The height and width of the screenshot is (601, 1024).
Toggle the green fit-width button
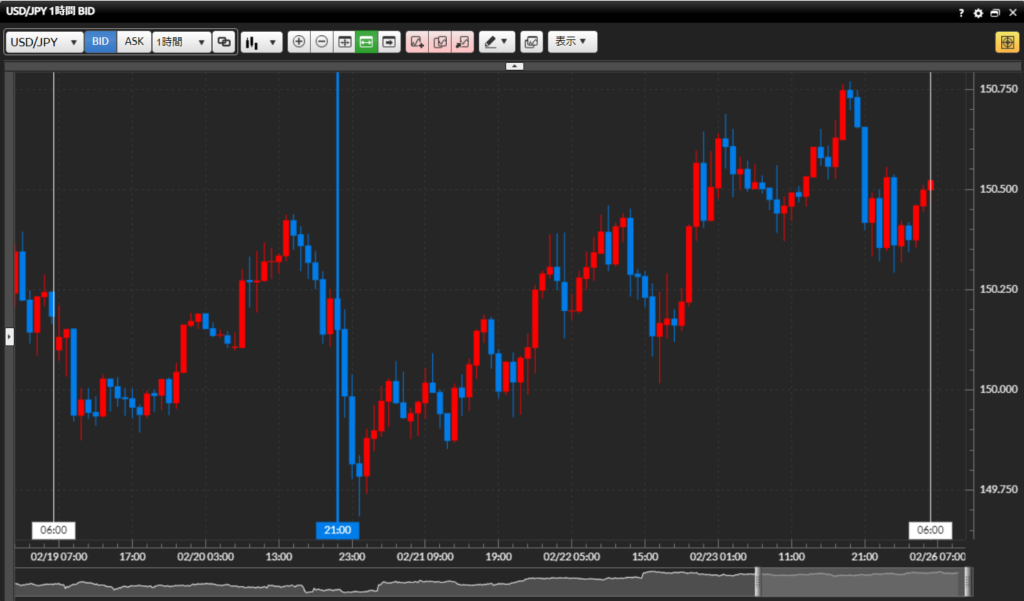click(366, 42)
